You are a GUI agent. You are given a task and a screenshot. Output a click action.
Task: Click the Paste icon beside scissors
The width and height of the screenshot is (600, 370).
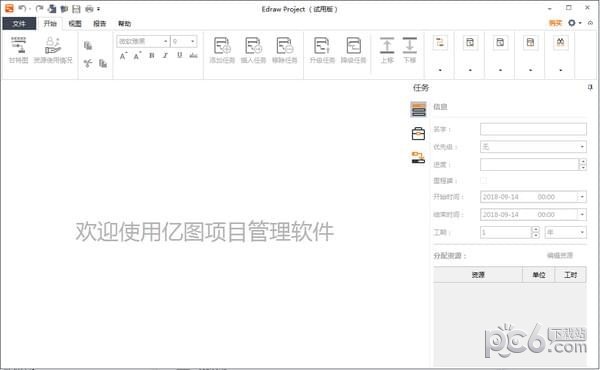coord(103,63)
